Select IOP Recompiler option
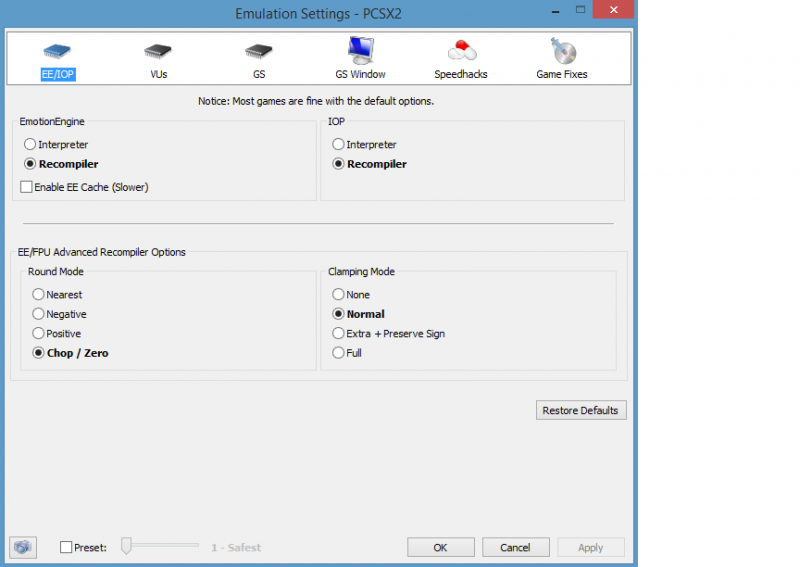Image resolution: width=800 pixels, height=567 pixels. [369, 164]
